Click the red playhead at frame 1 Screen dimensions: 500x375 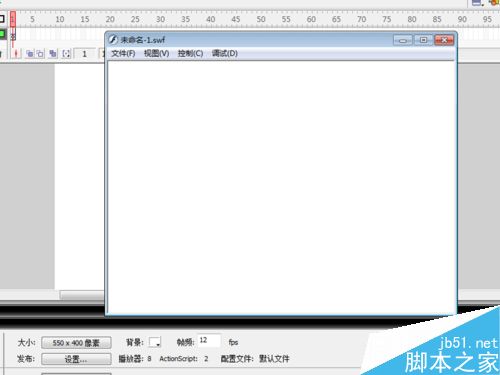click(x=13, y=19)
